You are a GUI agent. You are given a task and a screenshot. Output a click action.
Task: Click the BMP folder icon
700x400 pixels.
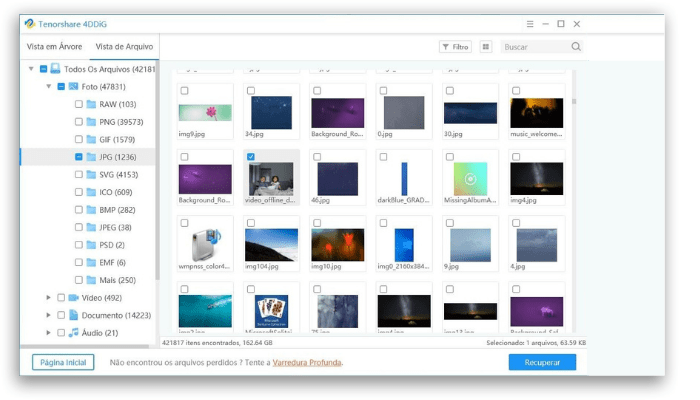coord(91,209)
